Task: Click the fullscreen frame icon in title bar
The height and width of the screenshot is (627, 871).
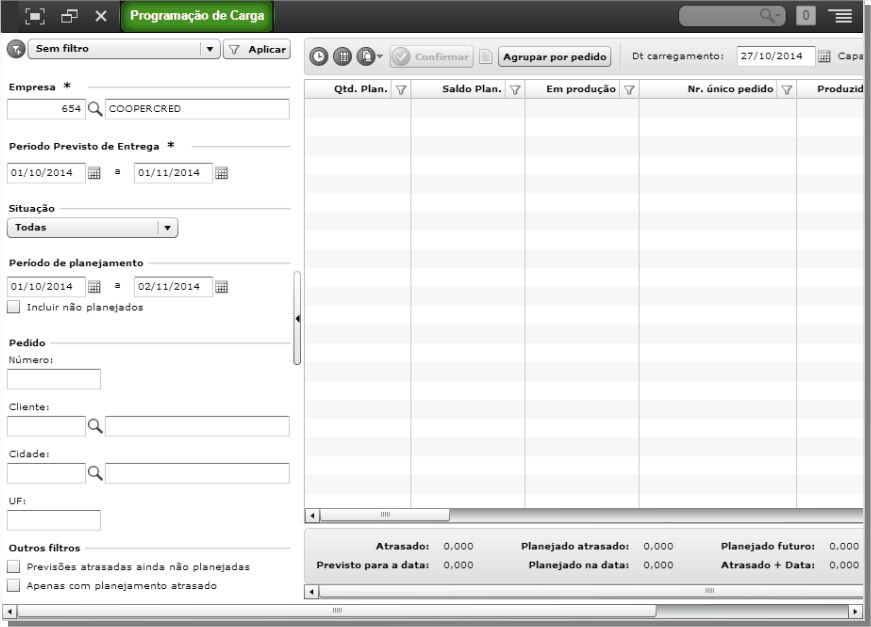Action: tap(34, 16)
